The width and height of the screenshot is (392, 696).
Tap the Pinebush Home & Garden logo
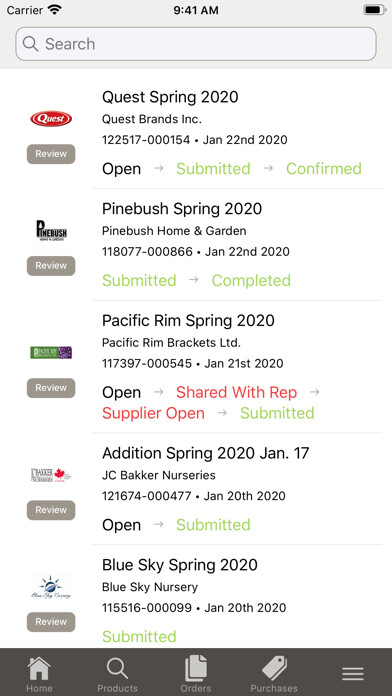(51, 230)
